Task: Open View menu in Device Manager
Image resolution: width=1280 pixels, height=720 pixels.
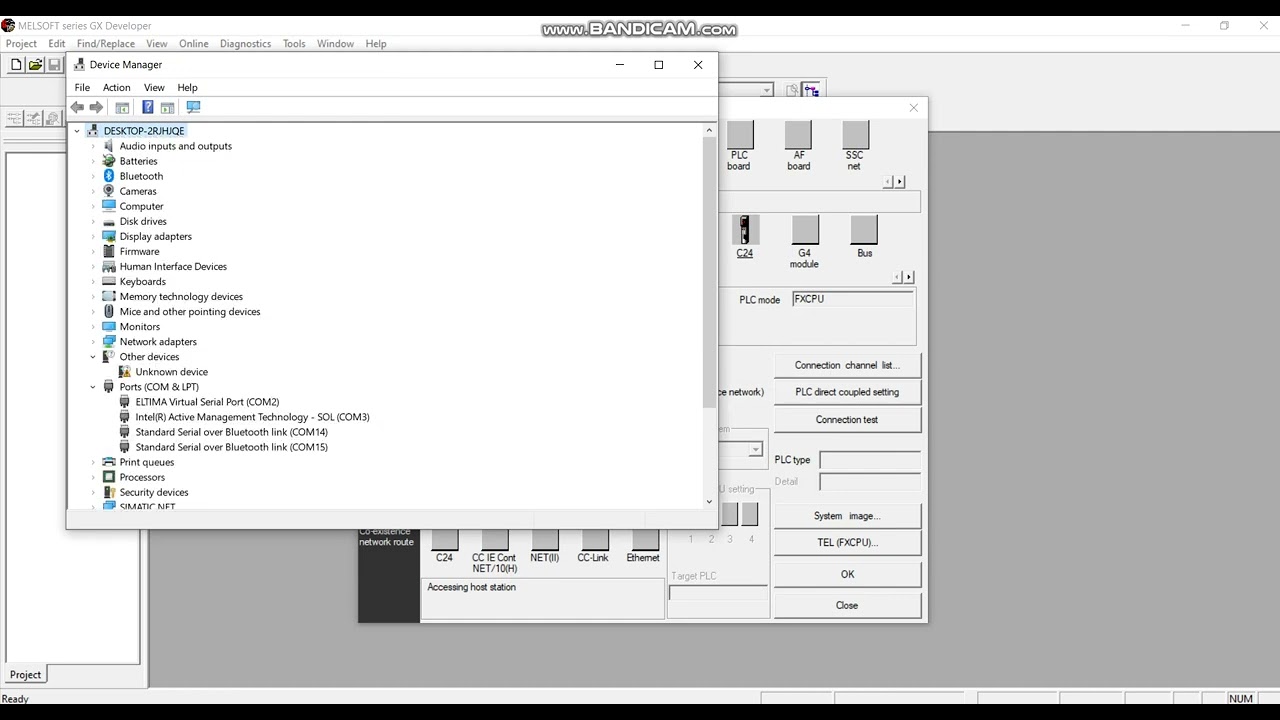Action: coord(154,87)
